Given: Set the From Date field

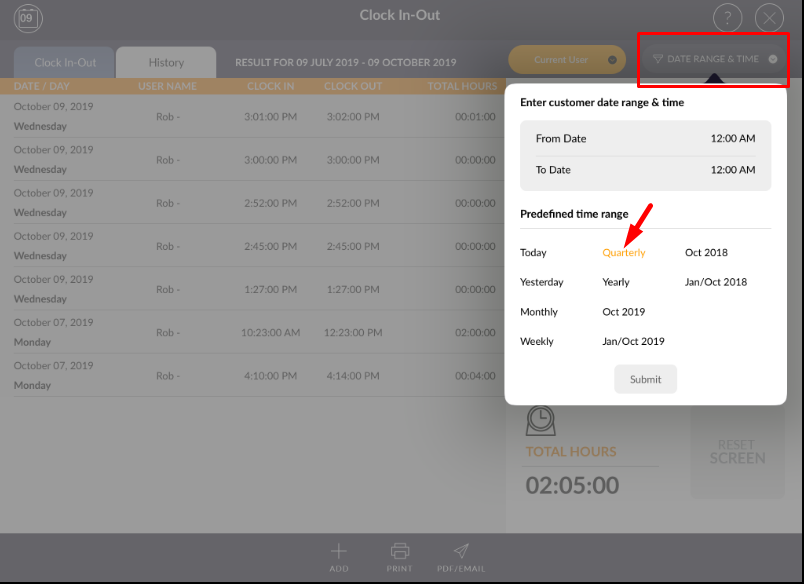Looking at the screenshot, I should pos(645,139).
